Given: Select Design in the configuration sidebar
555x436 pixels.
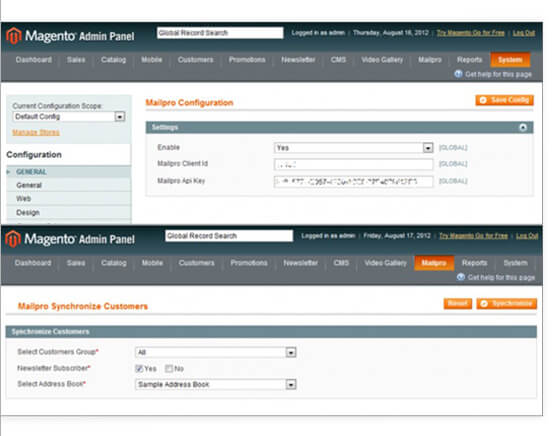Looking at the screenshot, I should 69,212.
